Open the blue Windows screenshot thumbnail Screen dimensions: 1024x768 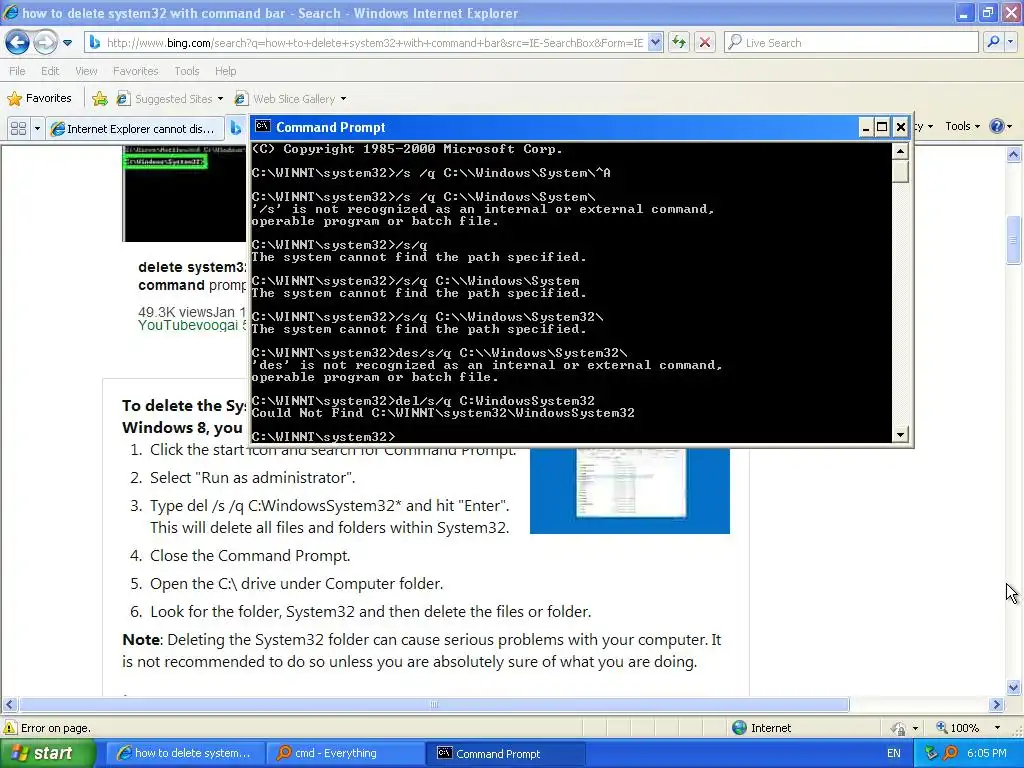point(630,490)
